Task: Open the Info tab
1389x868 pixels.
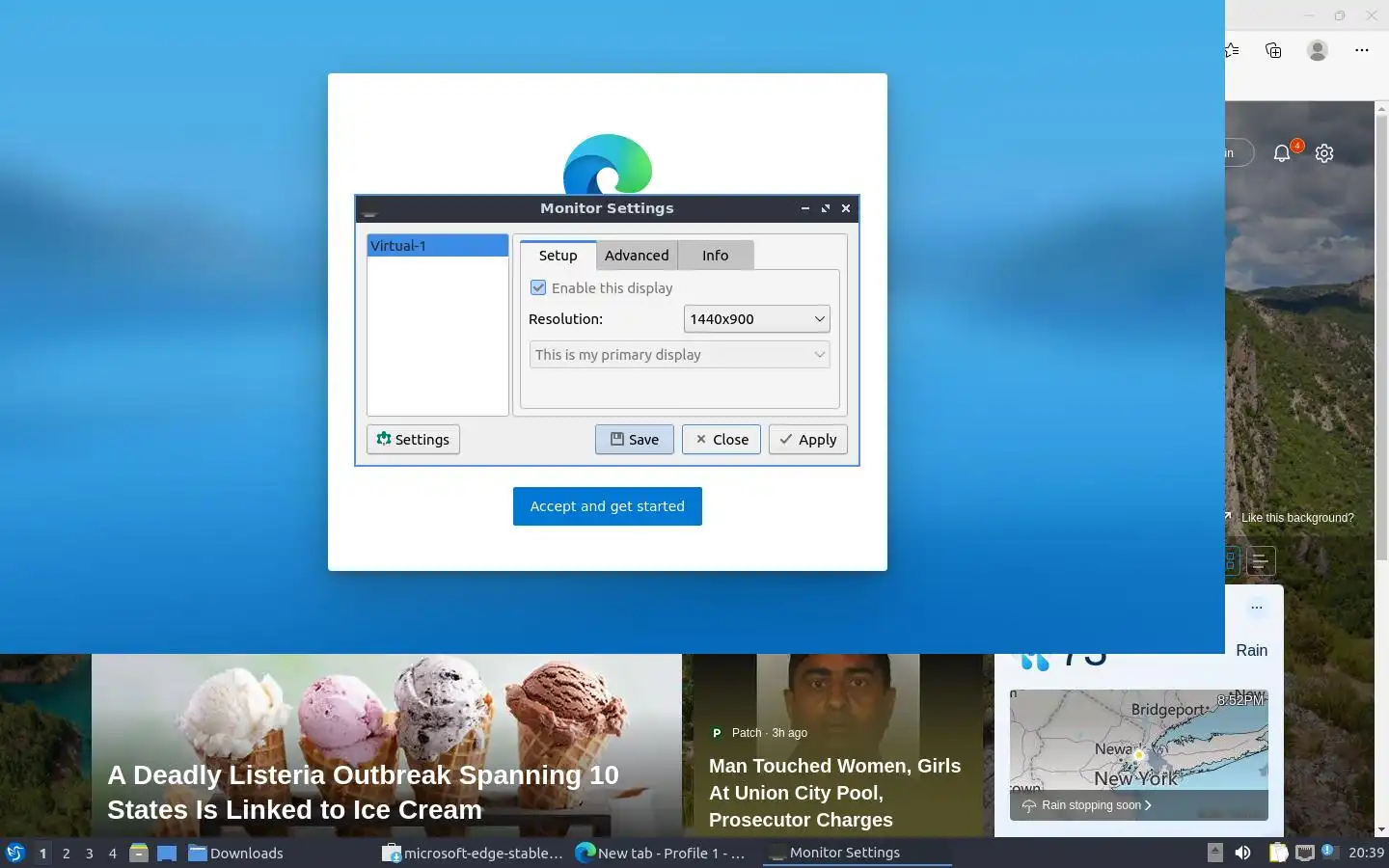Action: click(716, 256)
